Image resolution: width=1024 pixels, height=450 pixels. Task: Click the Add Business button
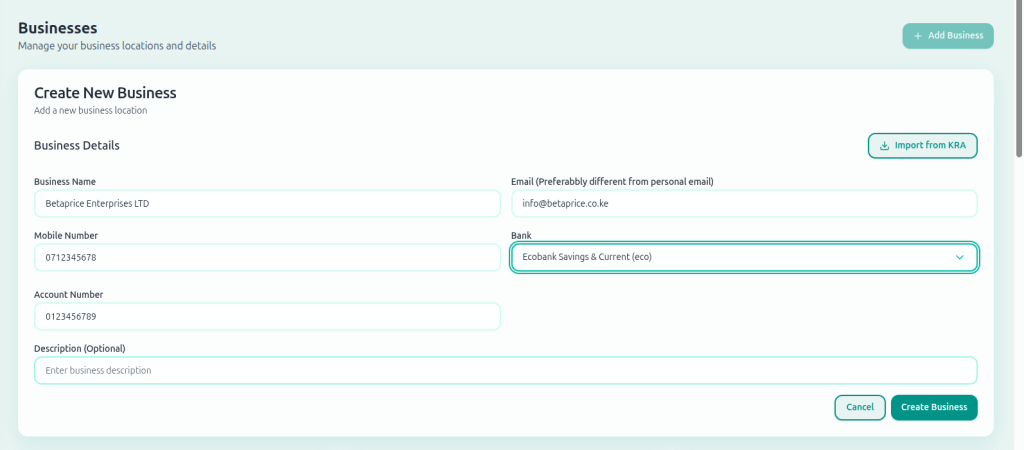pyautogui.click(x=948, y=36)
